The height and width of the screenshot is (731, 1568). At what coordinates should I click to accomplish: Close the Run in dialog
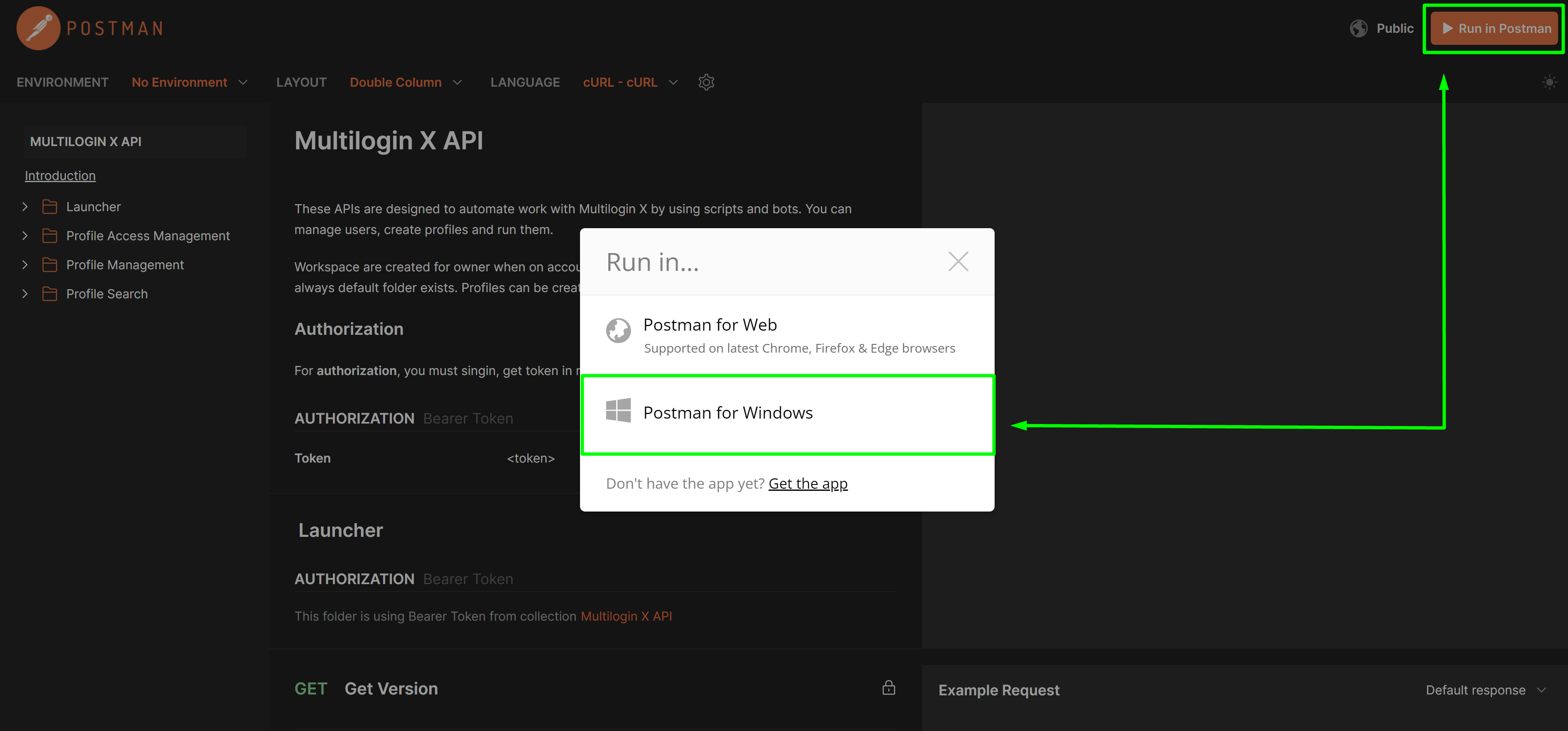tap(957, 262)
